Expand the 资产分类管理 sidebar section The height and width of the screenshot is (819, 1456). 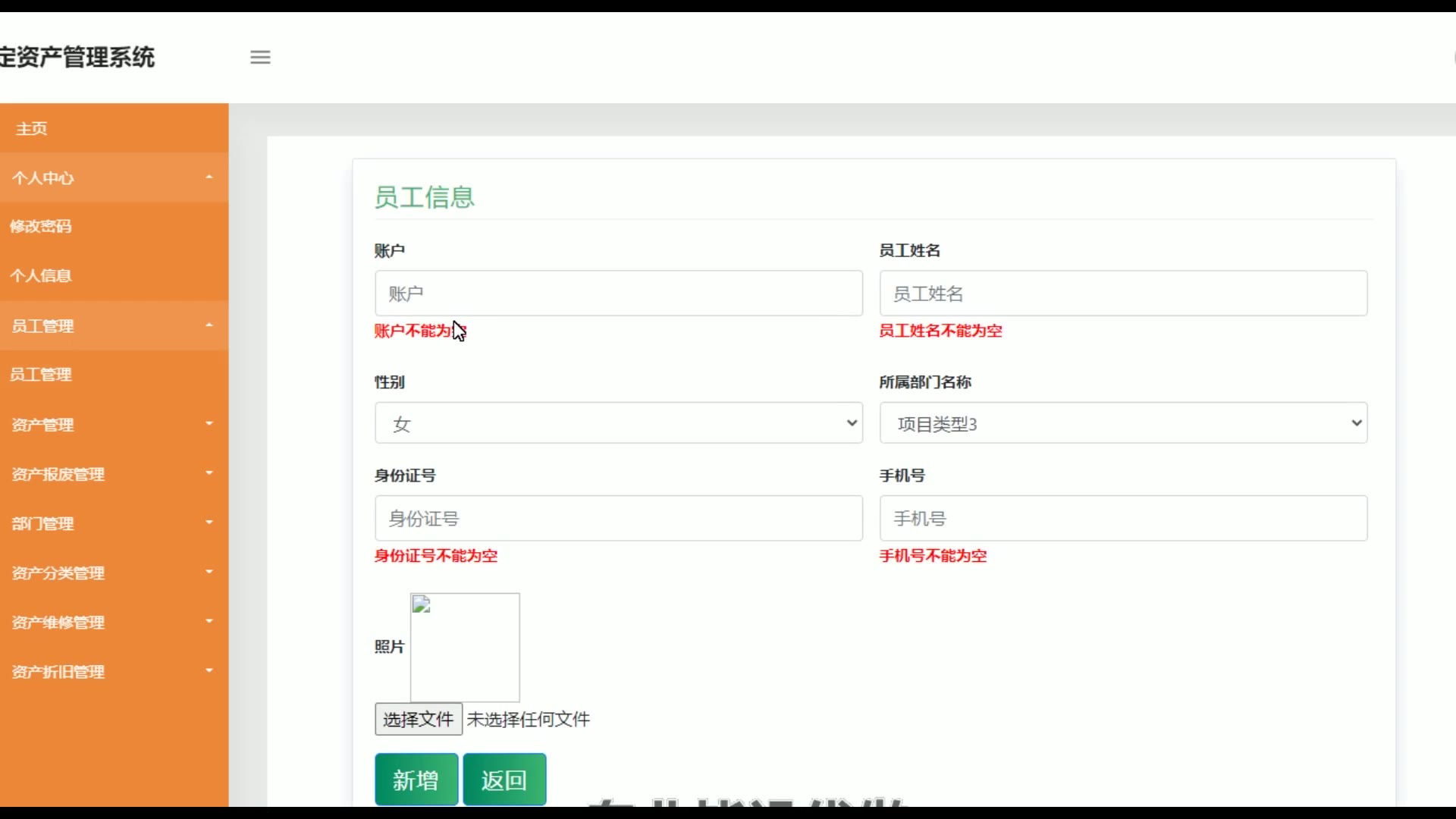(114, 573)
